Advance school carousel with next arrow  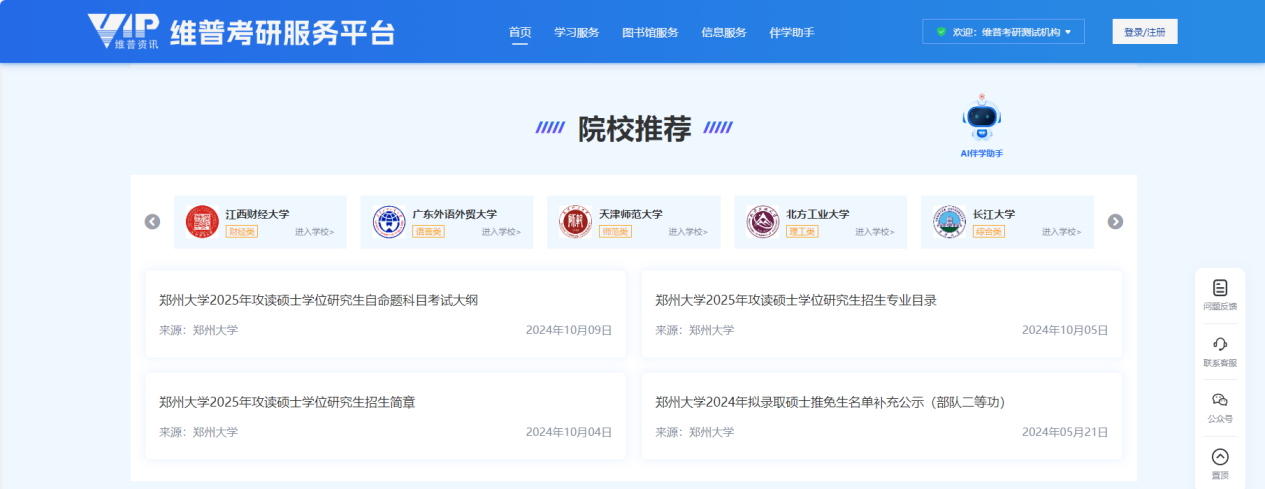(x=1115, y=222)
